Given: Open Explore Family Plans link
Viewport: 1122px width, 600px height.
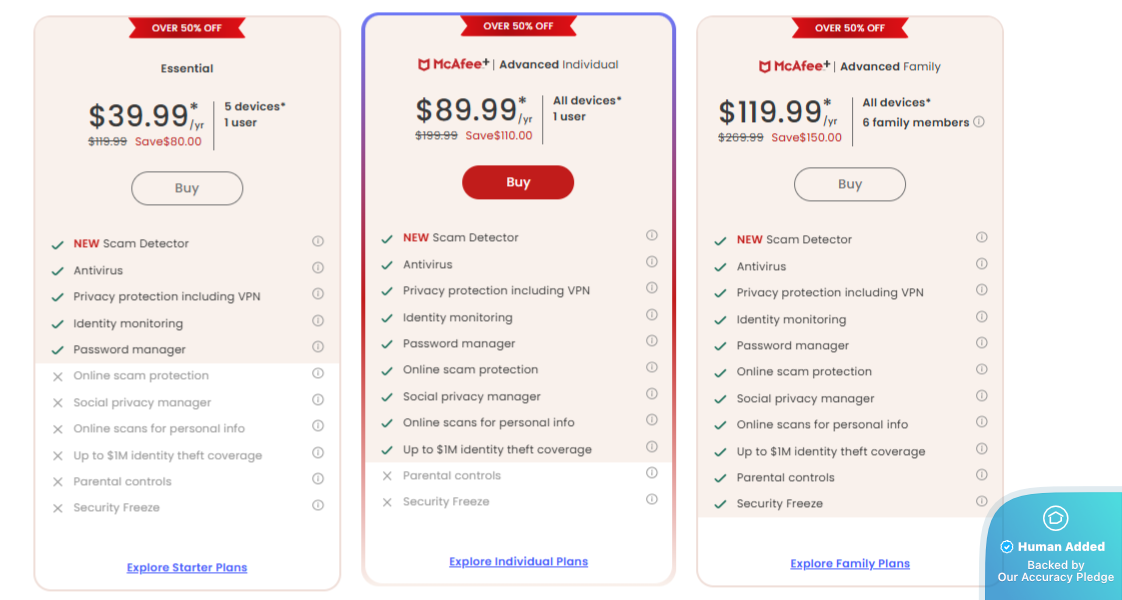Looking at the screenshot, I should (x=850, y=564).
